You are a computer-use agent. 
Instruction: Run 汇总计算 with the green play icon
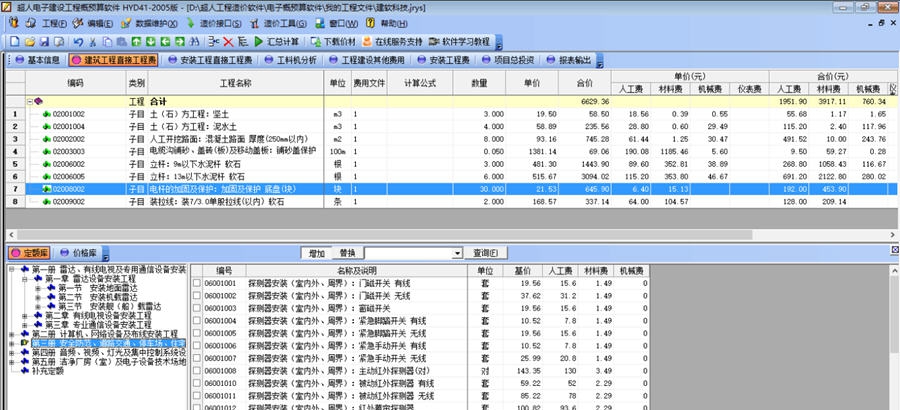pyautogui.click(x=259, y=42)
